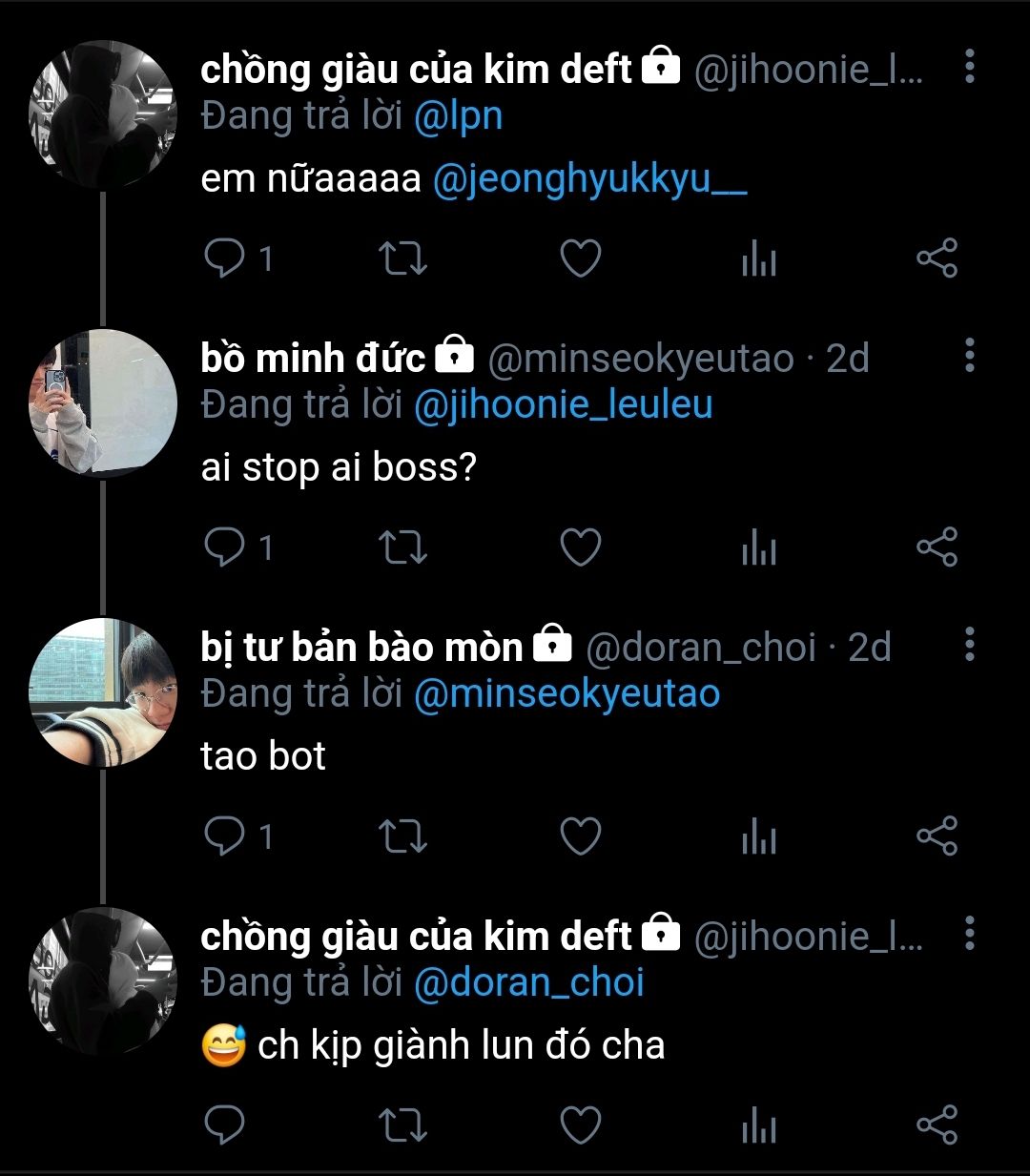Open the @minseokyeutao reply-to link
The height and width of the screenshot is (1176, 1030).
tap(566, 693)
